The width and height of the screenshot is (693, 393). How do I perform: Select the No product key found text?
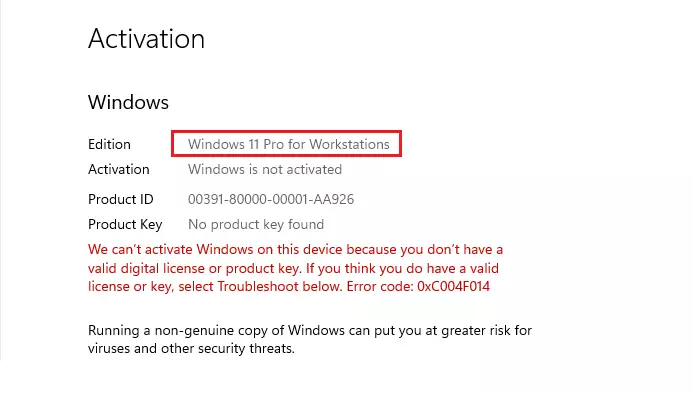click(256, 225)
